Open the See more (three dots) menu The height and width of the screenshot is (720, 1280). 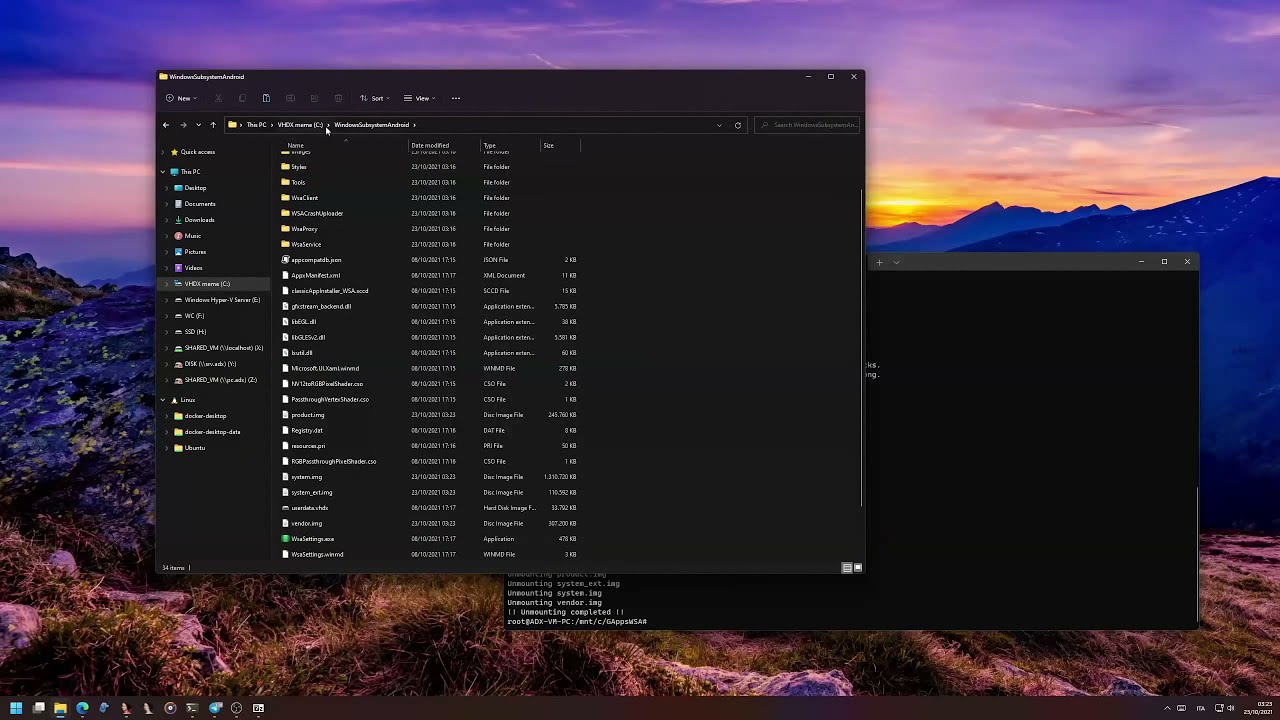click(456, 98)
